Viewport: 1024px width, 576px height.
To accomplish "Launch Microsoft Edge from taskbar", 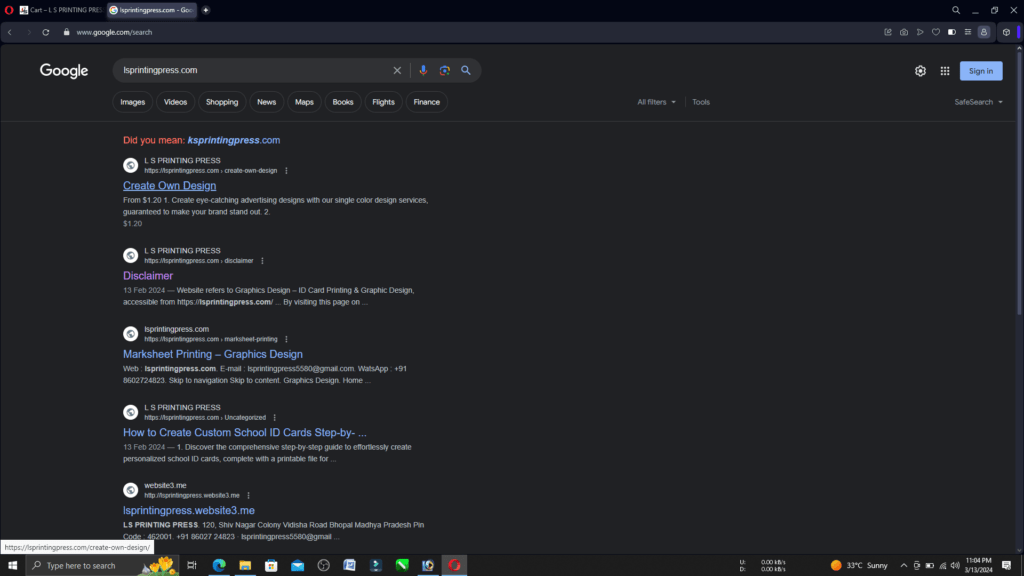I will pos(219,566).
